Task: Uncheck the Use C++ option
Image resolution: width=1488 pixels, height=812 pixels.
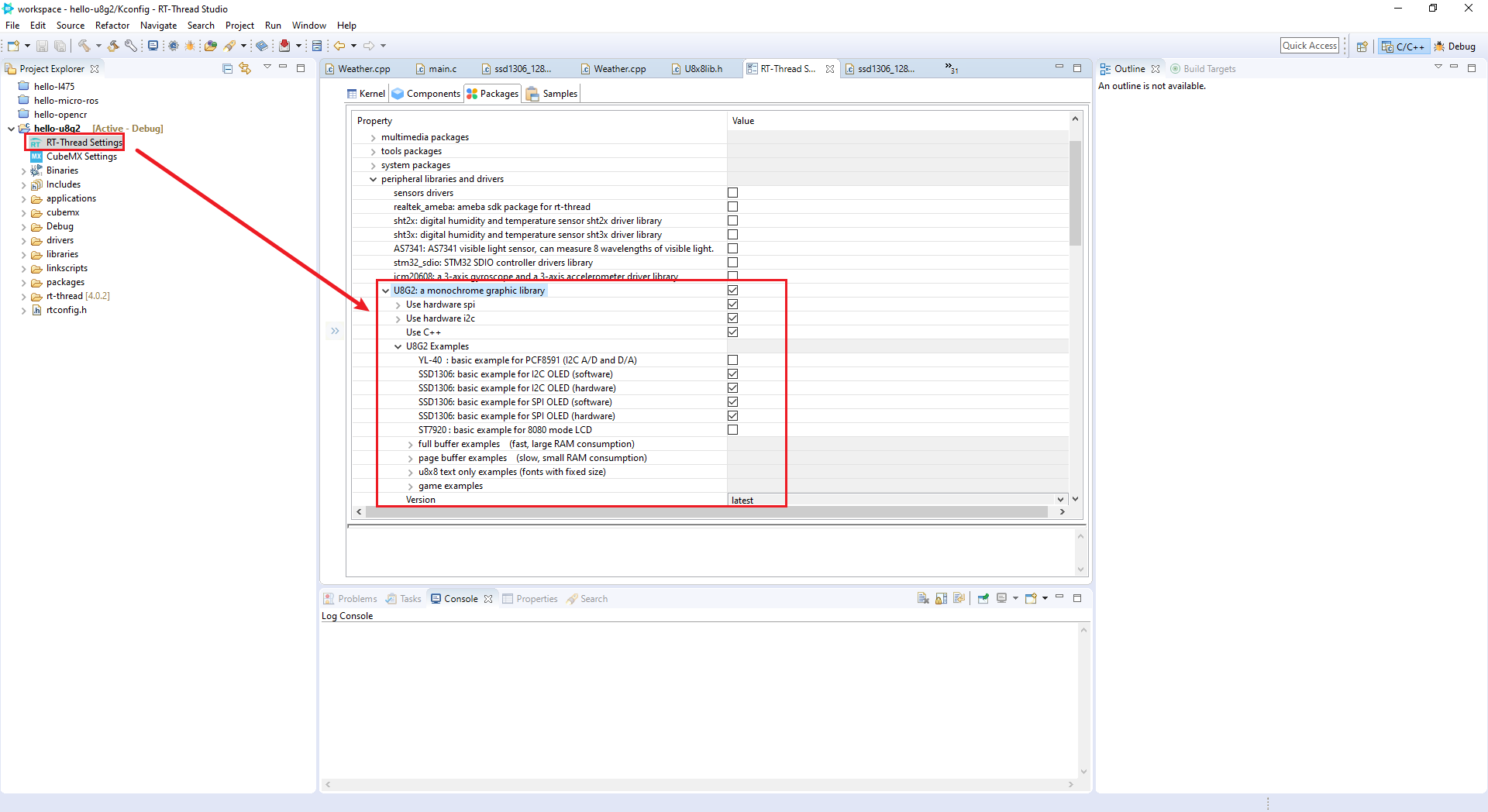Action: (x=732, y=332)
